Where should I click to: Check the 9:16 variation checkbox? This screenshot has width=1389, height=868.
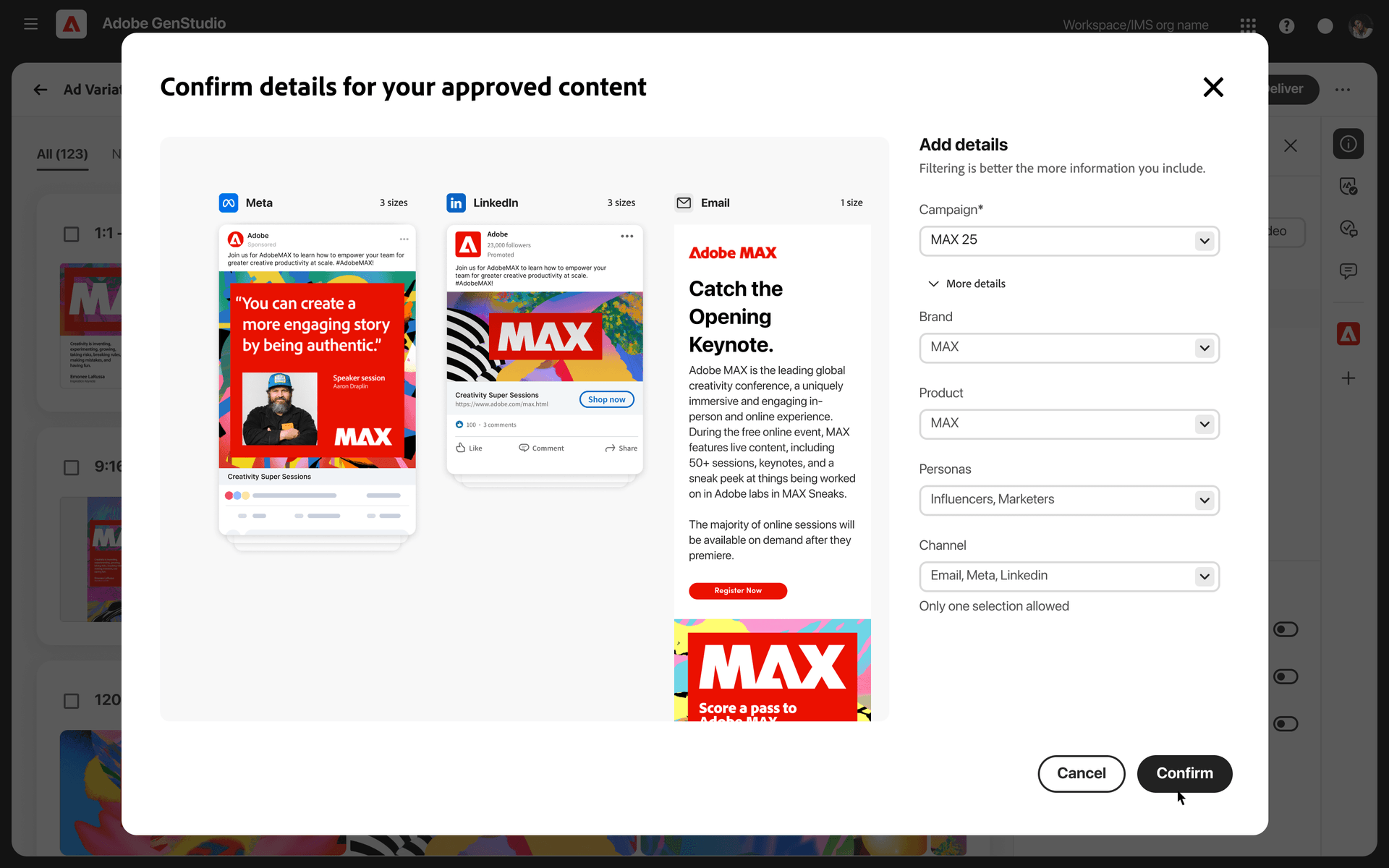click(71, 468)
